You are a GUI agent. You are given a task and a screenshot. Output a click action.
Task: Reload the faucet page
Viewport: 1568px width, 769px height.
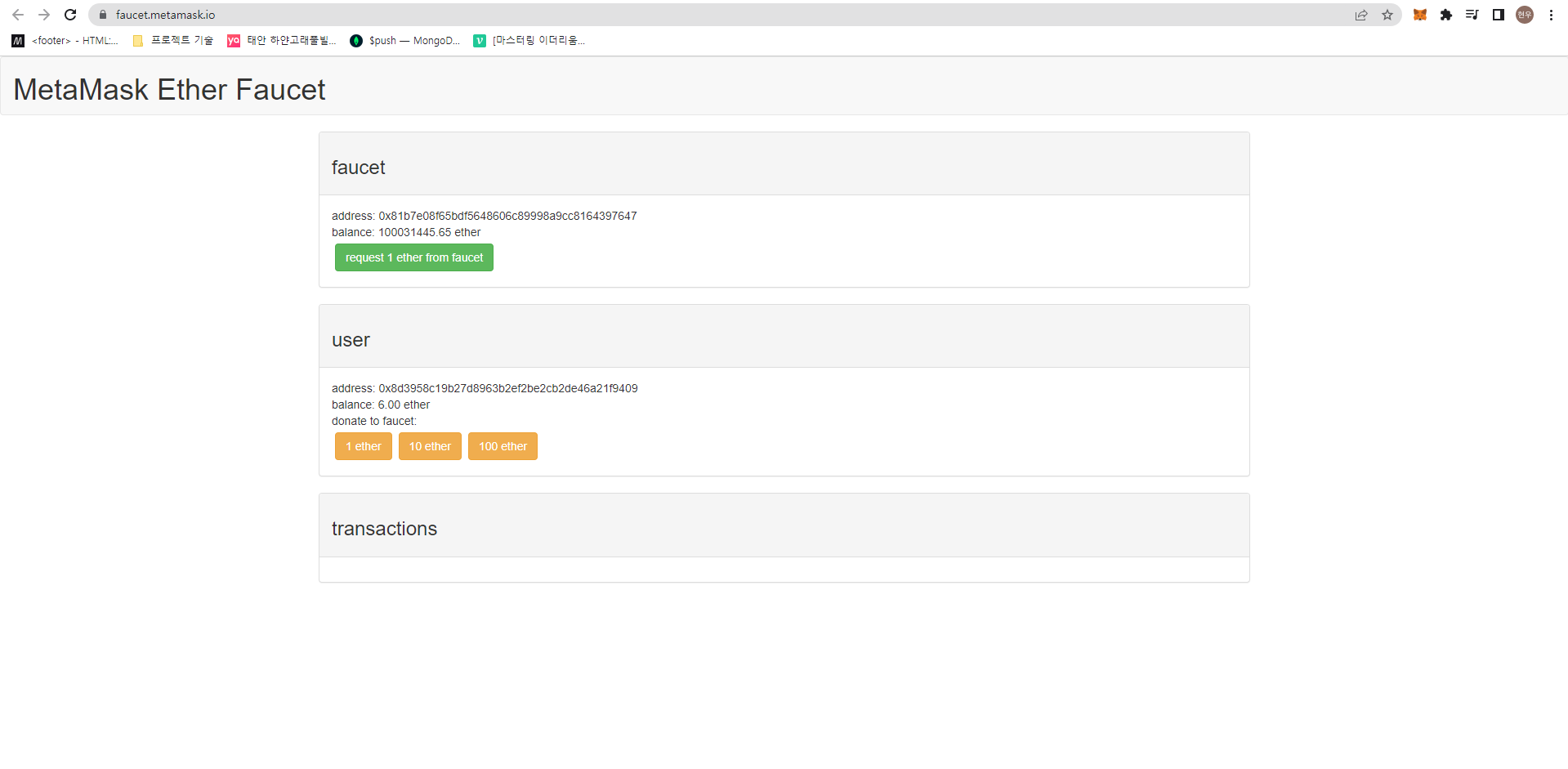point(70,15)
